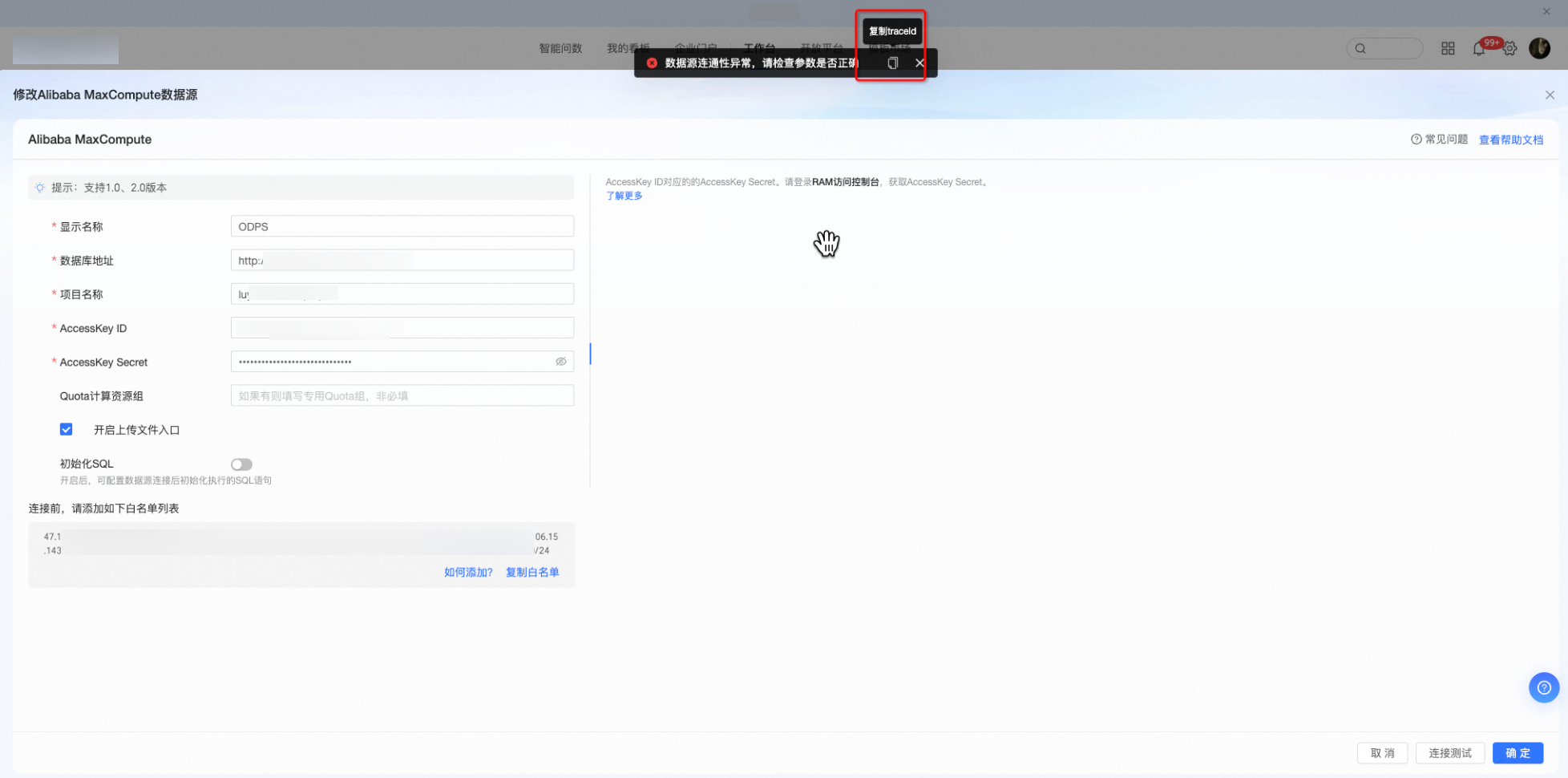The width and height of the screenshot is (1568, 778).
Task: Click the window close X at top-right corner
Action: coord(1546,11)
